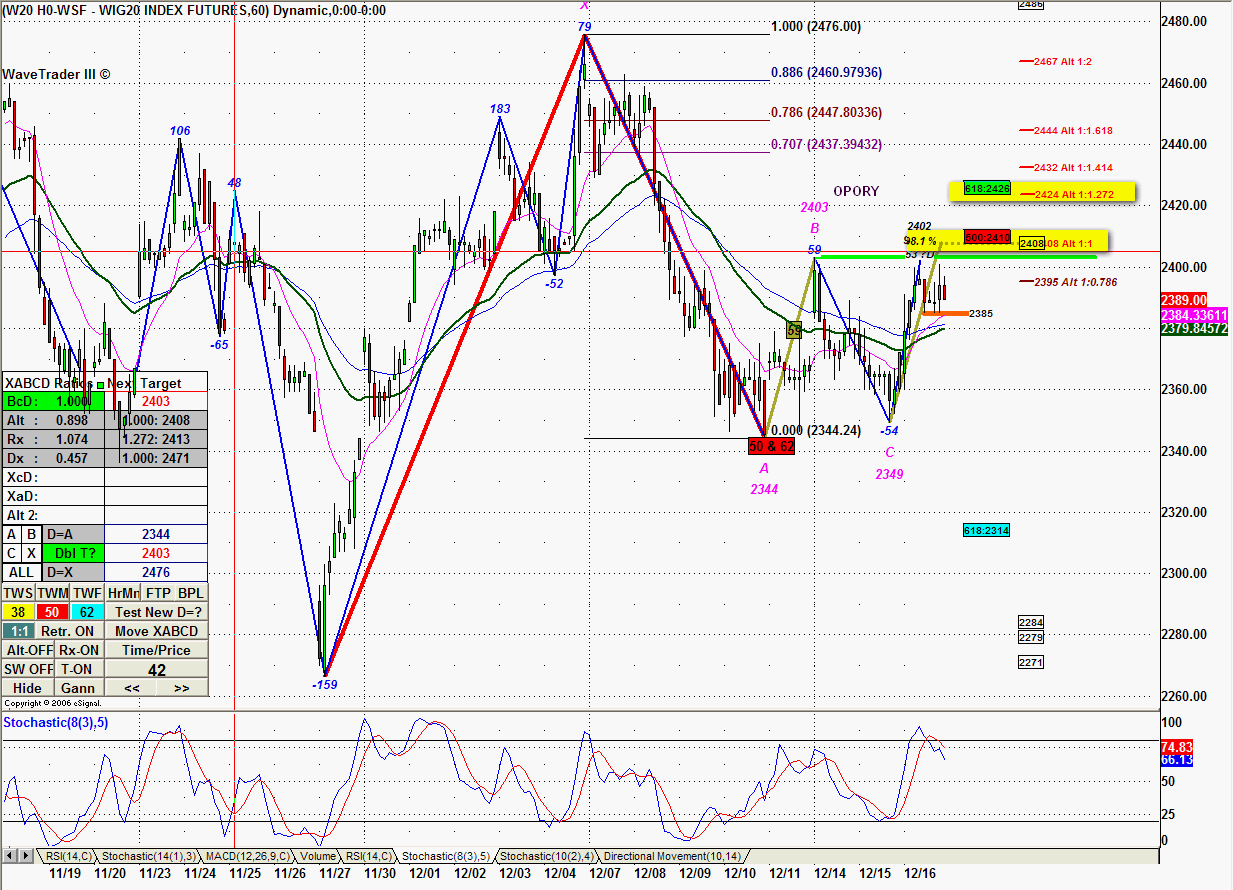Click the Gann tool button
This screenshot has height=890, width=1233.
click(78, 688)
